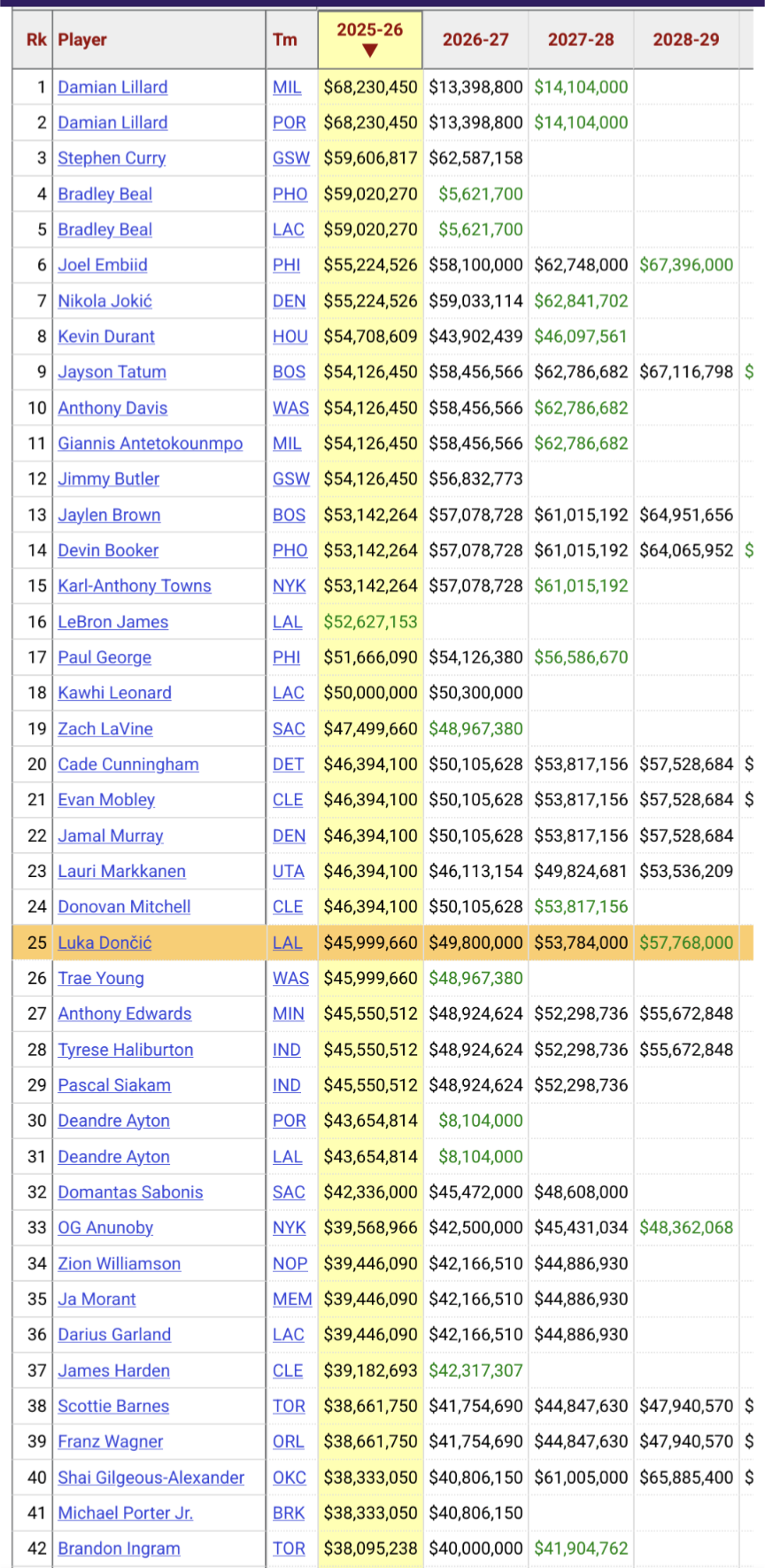765x1568 pixels.
Task: Open Jamal Murray player link
Action: click(111, 835)
